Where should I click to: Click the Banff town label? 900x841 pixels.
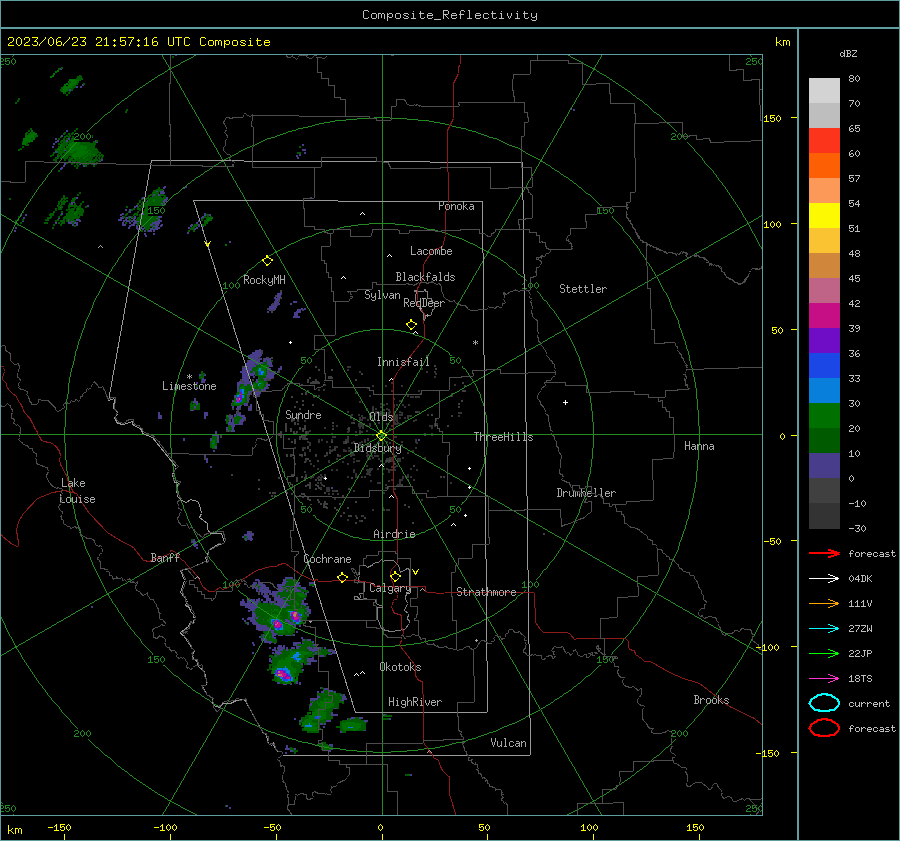165,557
